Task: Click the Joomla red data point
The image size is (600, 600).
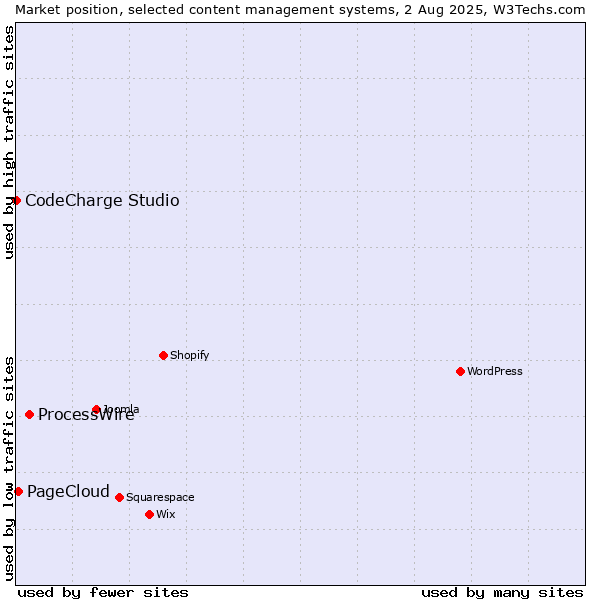Action: pos(96,409)
